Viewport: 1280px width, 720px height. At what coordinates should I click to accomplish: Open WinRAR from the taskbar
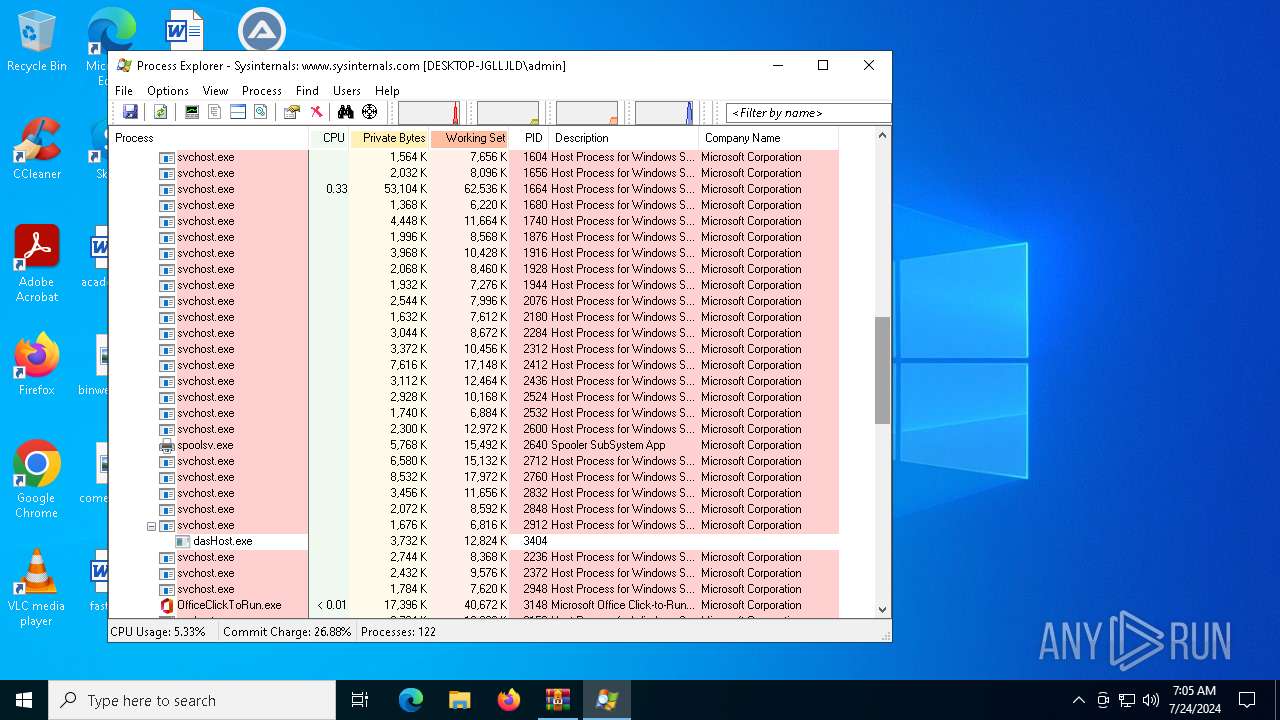[x=558, y=700]
